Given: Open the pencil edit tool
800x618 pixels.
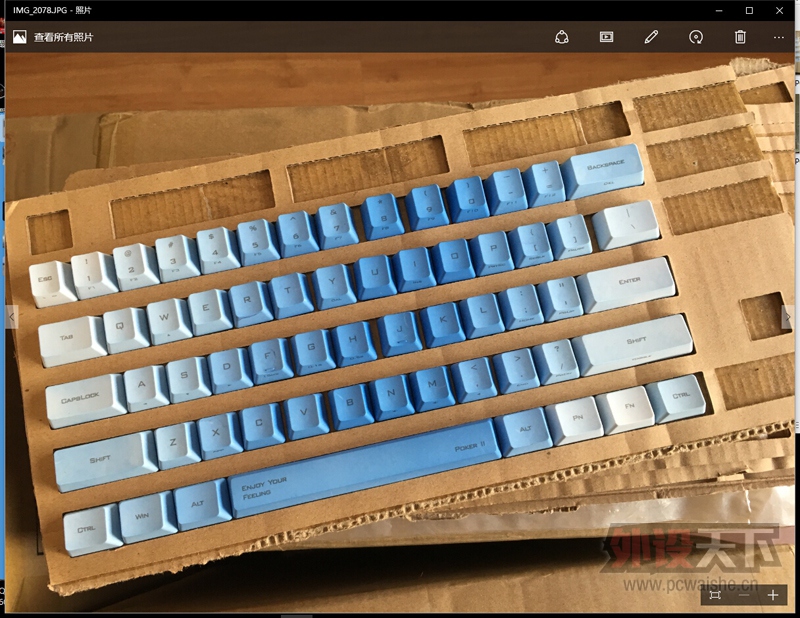Looking at the screenshot, I should (x=651, y=37).
